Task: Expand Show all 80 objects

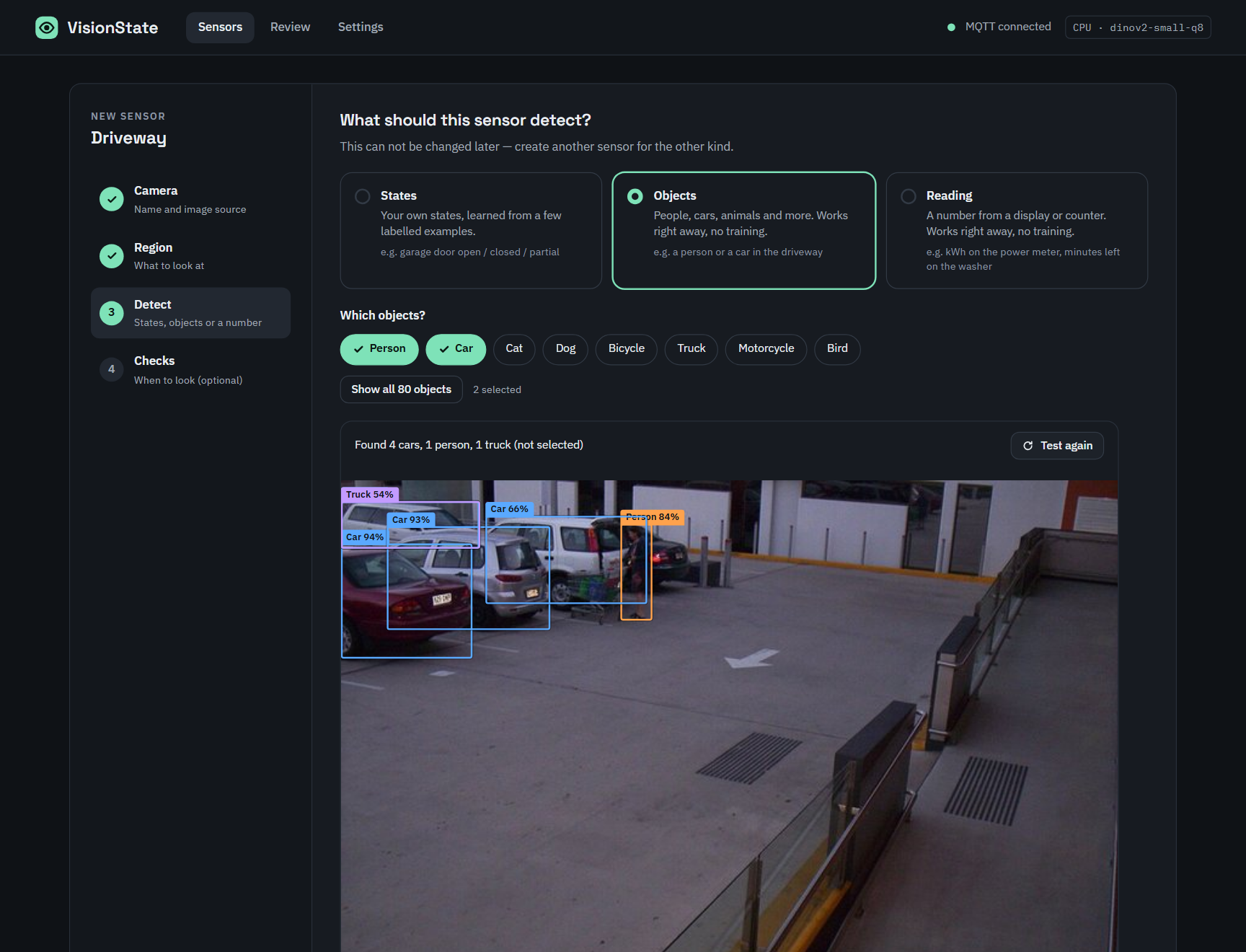Action: pyautogui.click(x=401, y=389)
